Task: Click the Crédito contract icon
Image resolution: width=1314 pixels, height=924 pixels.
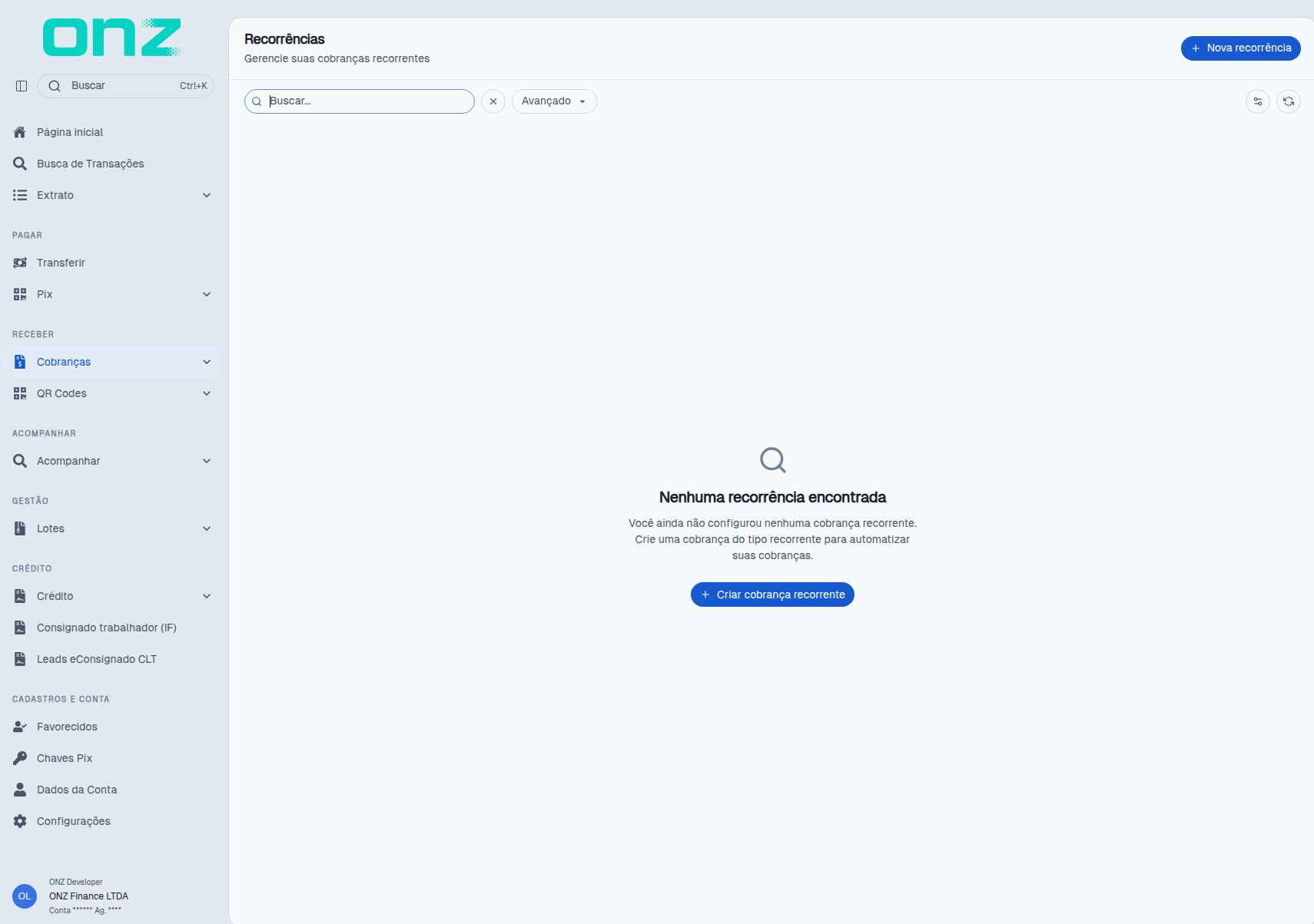Action: 20,596
